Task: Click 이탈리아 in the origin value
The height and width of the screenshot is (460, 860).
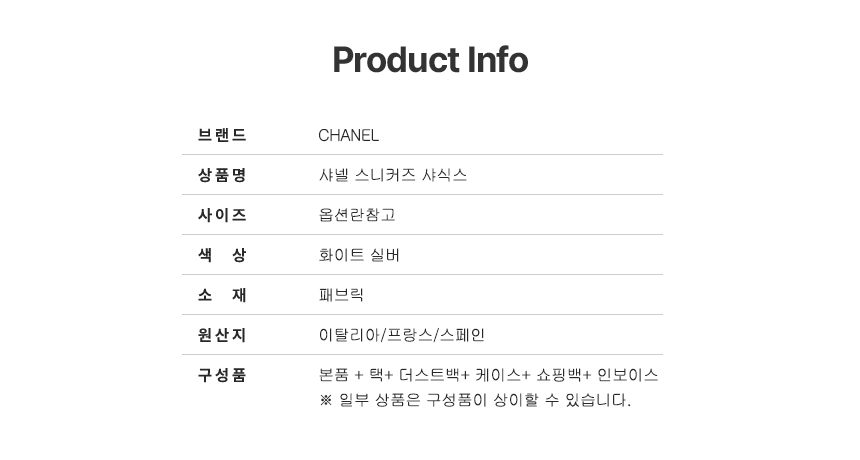Action: pos(342,335)
